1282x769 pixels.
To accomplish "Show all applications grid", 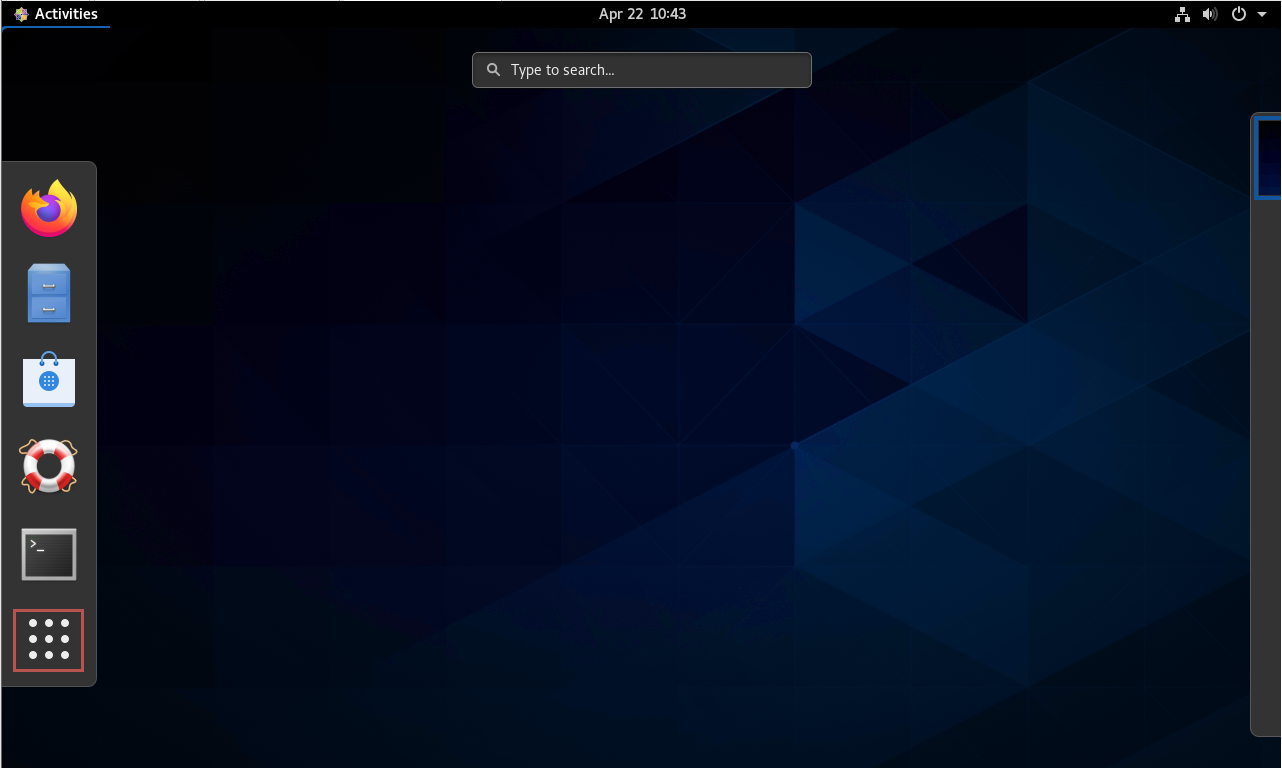I will [49, 640].
